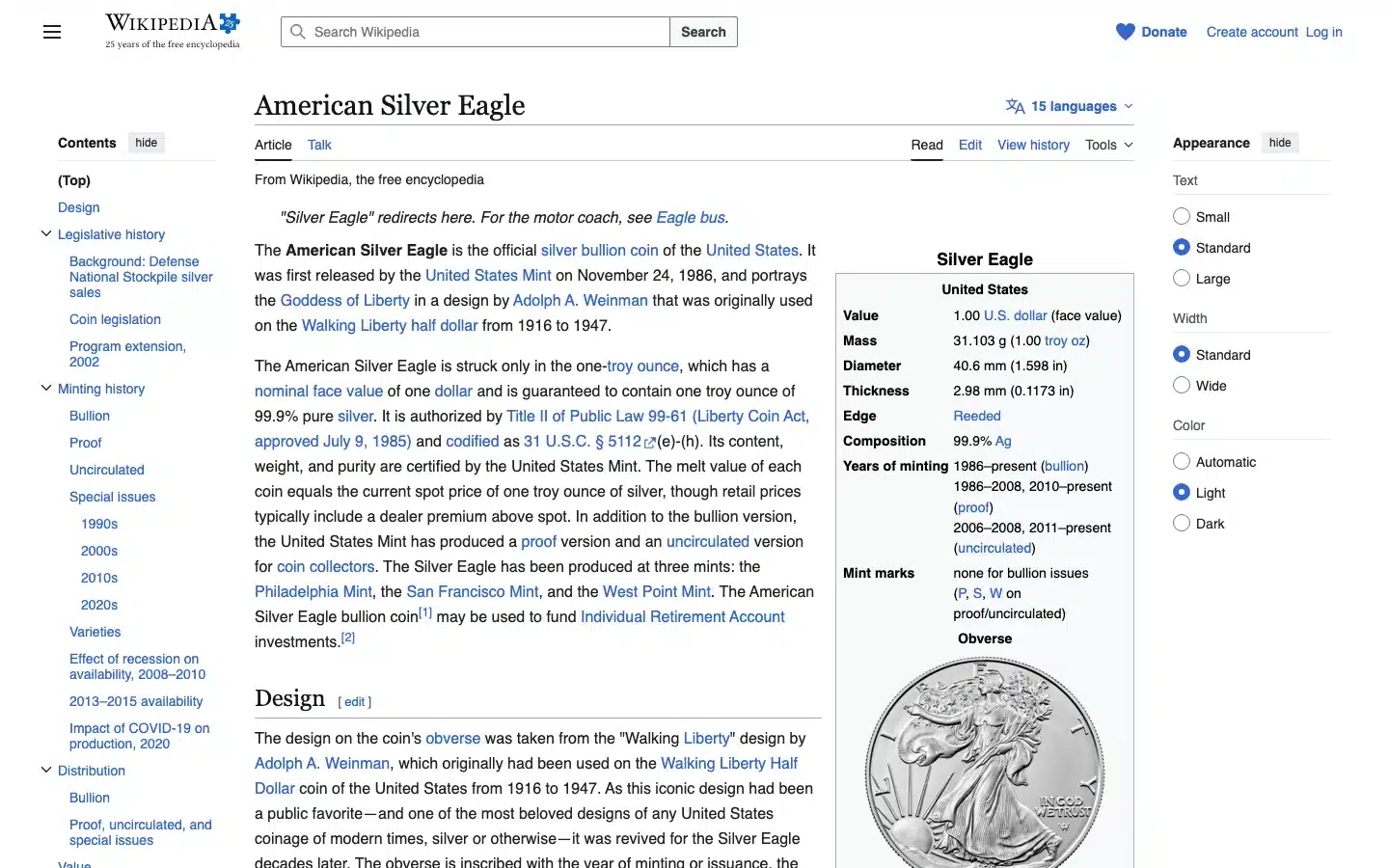Open the silver bullion coin link
This screenshot has width=1389, height=868.
click(x=599, y=250)
